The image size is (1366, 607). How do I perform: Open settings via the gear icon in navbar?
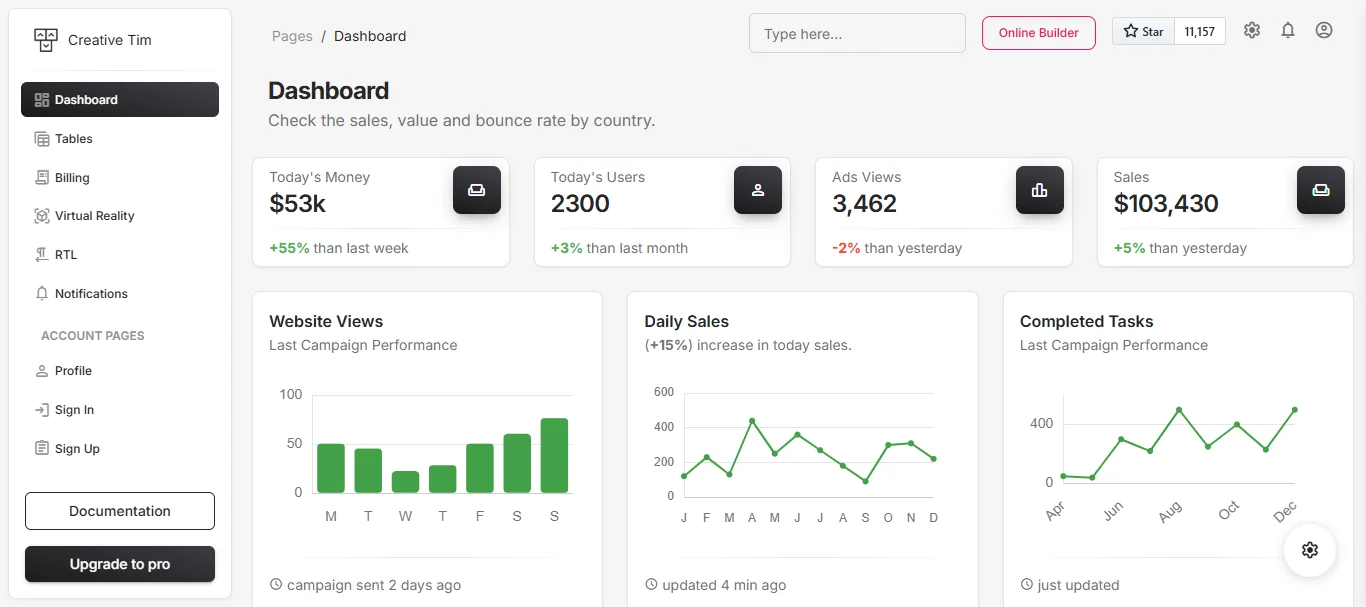(x=1252, y=30)
